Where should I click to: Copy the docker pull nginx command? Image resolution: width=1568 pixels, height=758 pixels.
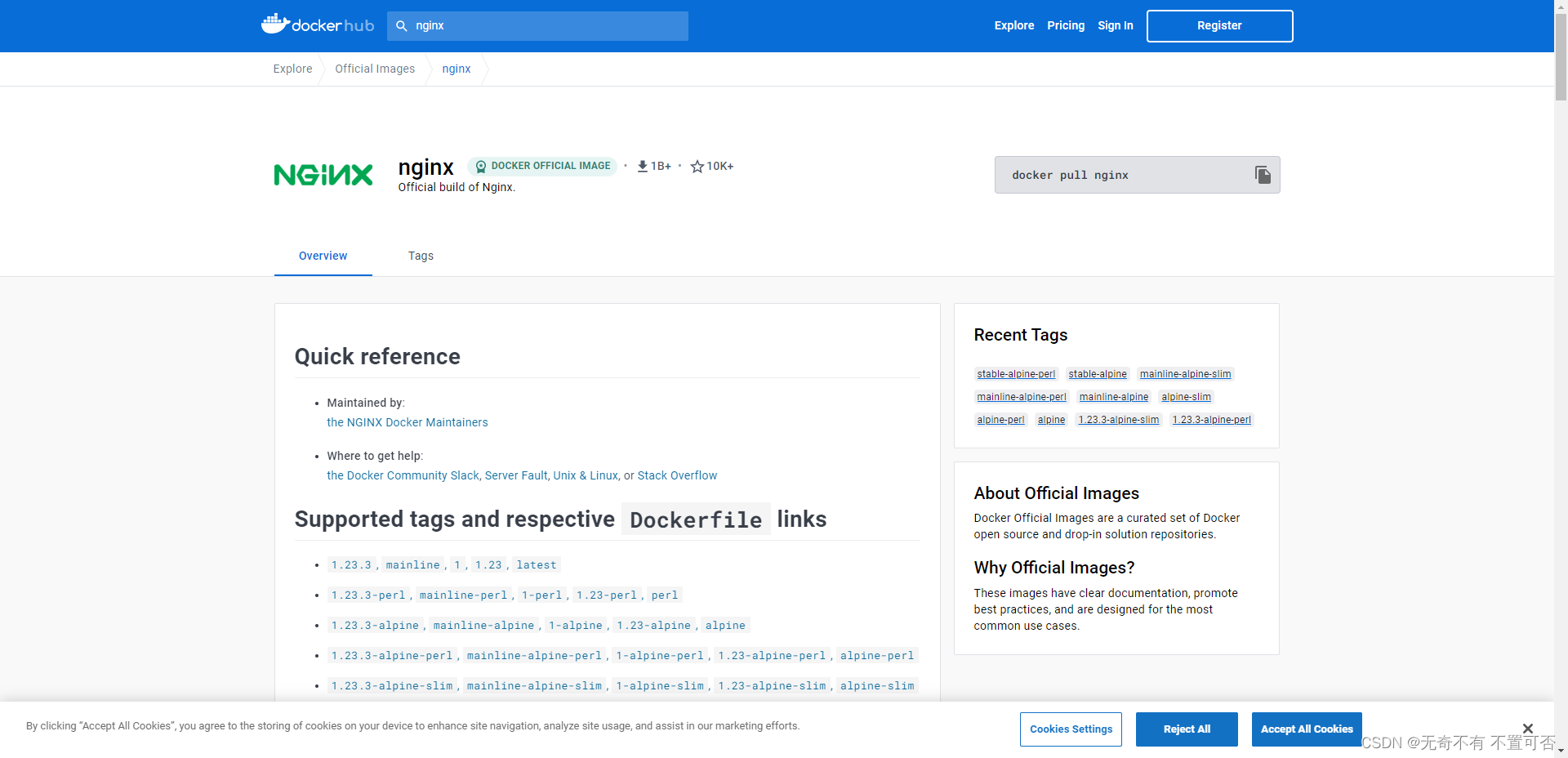[x=1263, y=175]
